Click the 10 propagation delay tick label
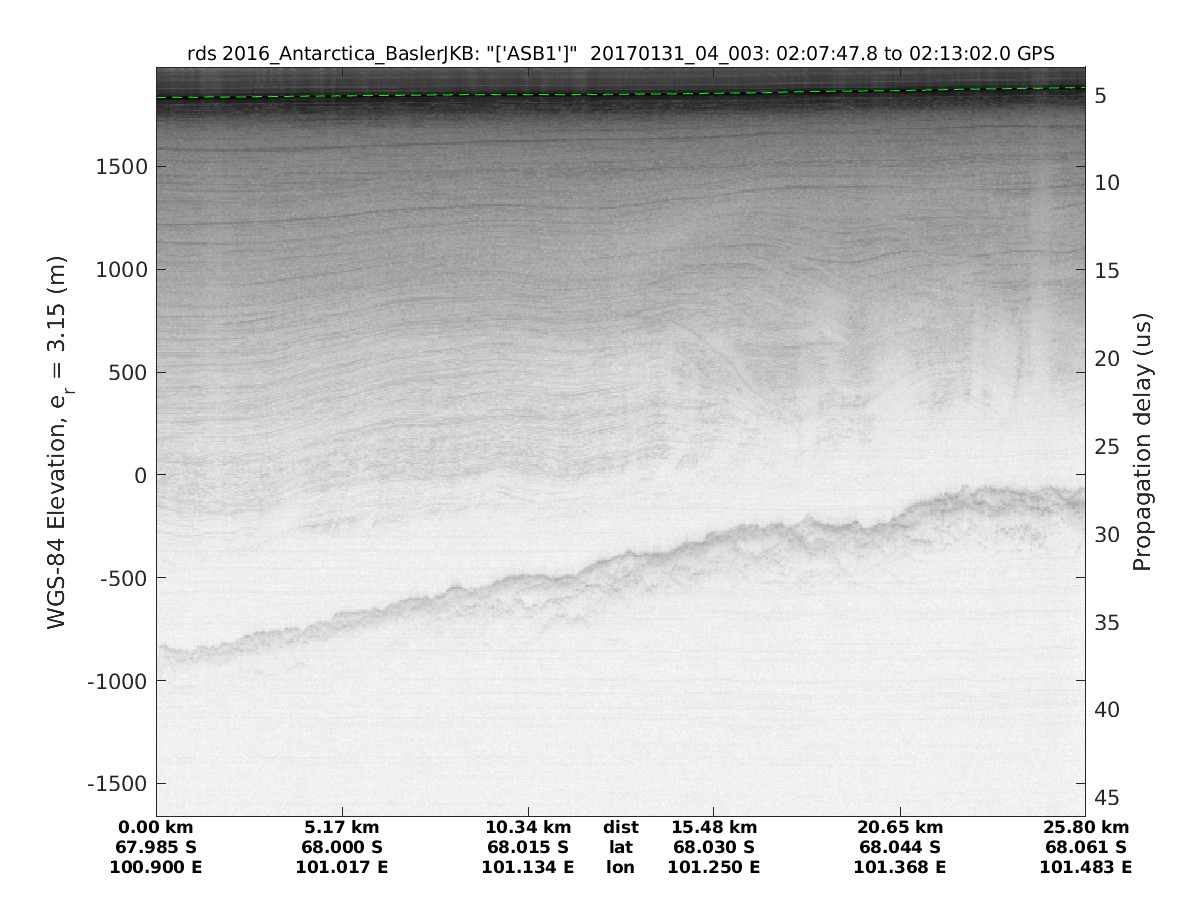The height and width of the screenshot is (900, 1200). point(1106,183)
